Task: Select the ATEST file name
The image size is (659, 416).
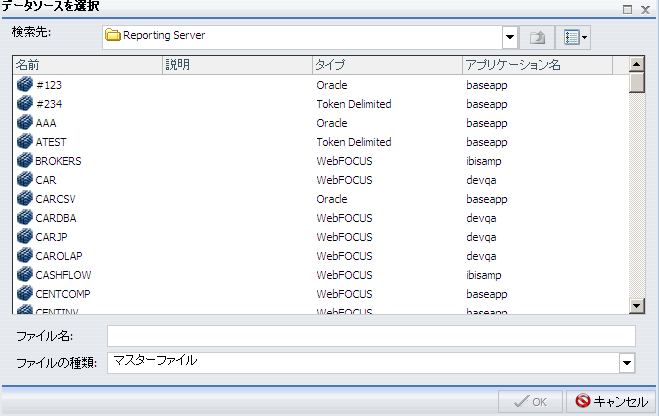Action: (x=51, y=142)
